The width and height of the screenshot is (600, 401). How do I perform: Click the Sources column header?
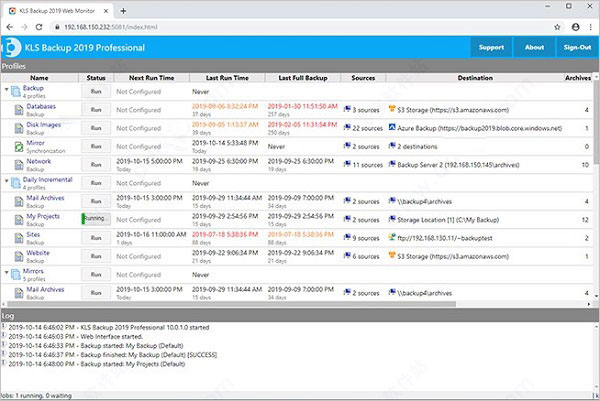tap(363, 78)
